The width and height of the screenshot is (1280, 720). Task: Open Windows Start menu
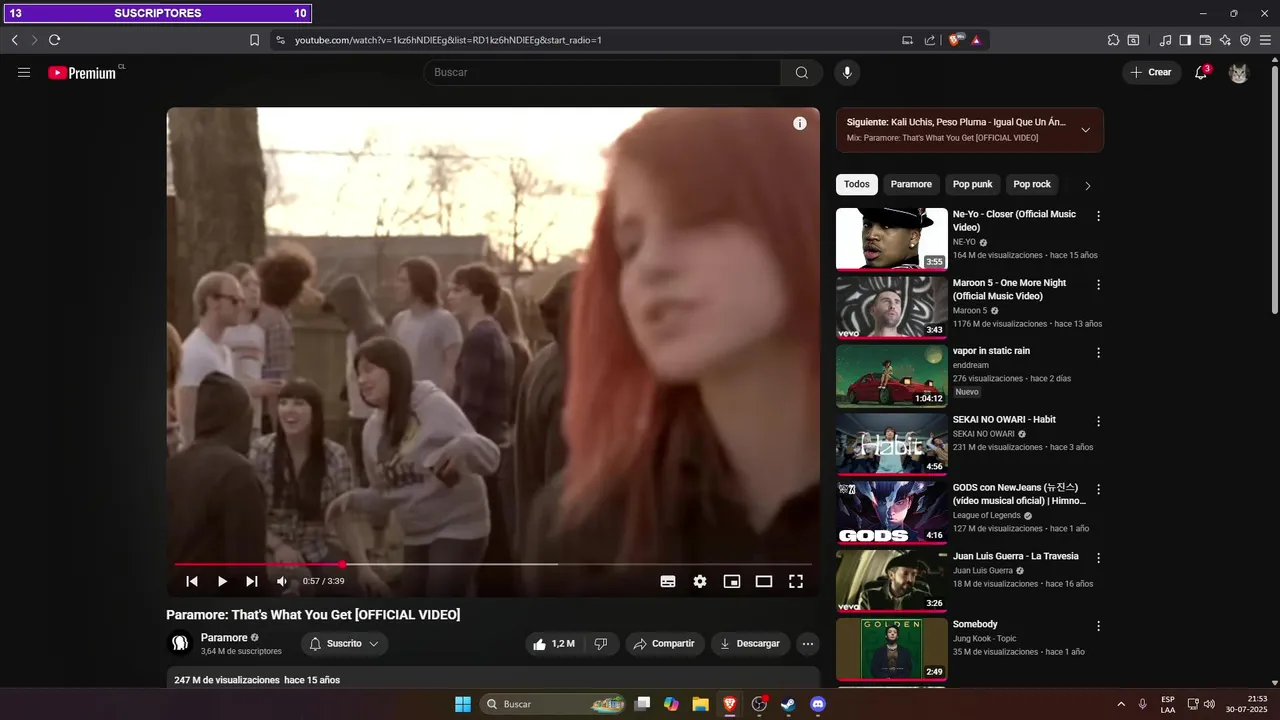[x=463, y=704]
